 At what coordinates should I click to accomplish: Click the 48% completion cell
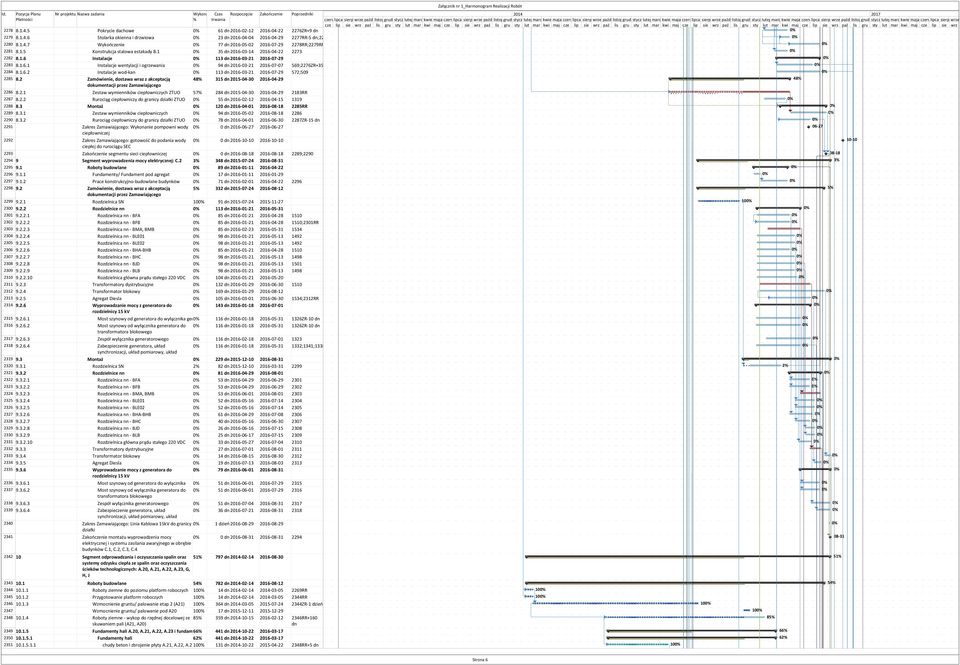tap(197, 79)
